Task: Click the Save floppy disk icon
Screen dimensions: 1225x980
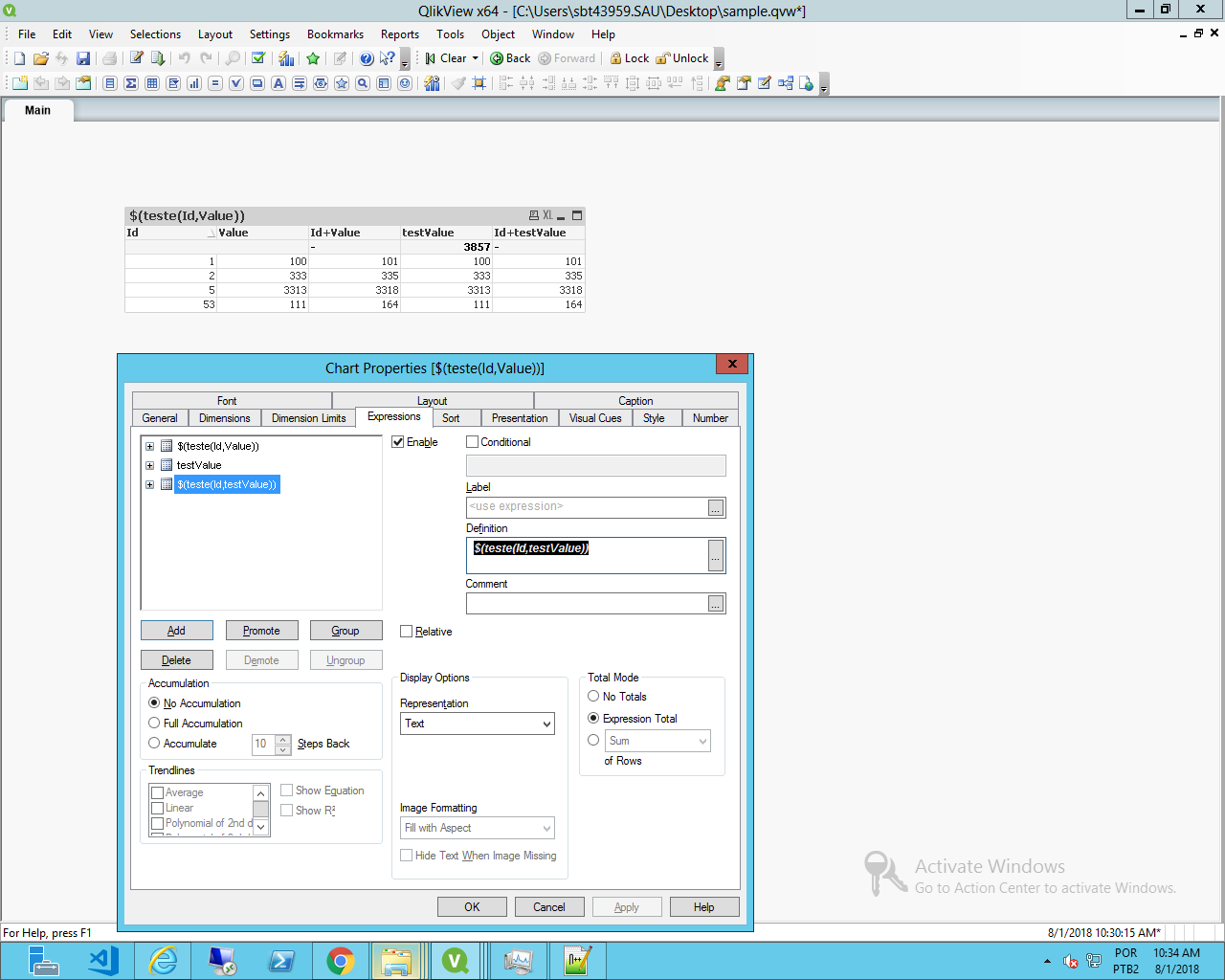Action: click(x=83, y=58)
